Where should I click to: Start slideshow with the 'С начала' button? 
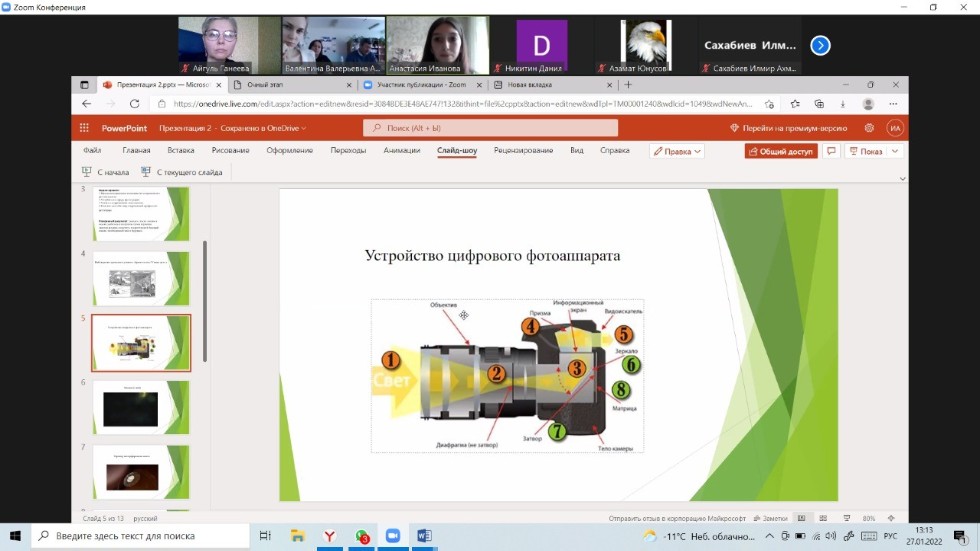(x=105, y=172)
